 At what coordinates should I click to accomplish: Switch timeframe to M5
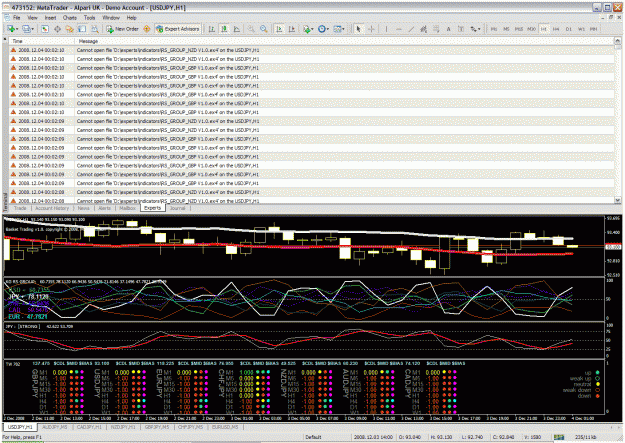coord(506,29)
